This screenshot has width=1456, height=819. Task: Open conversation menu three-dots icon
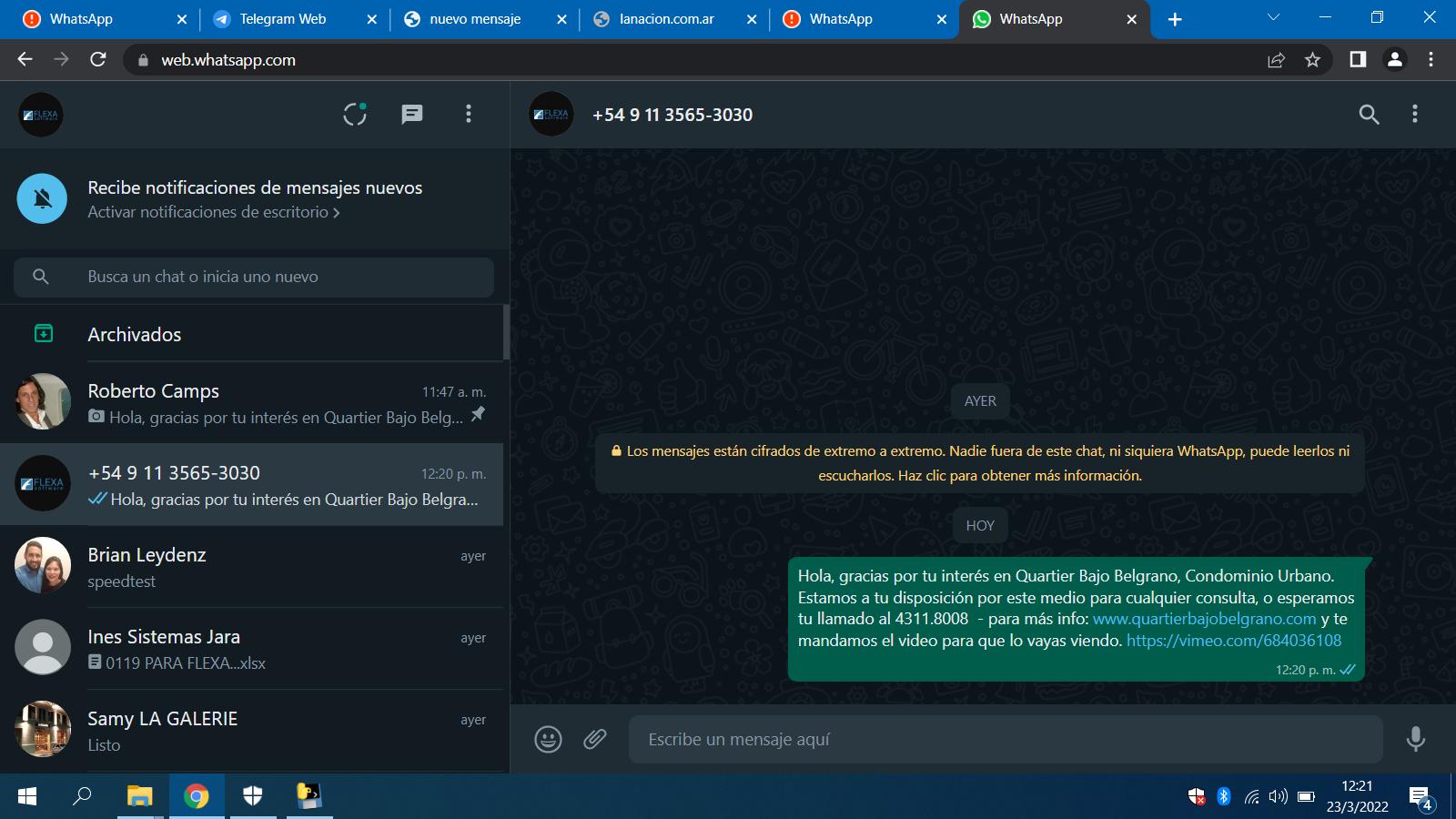tap(1414, 114)
